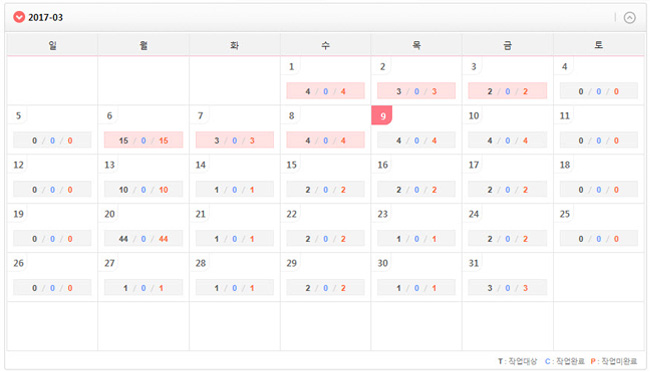This screenshot has width=650, height=372.
Task: Click the 1 / 0 / 1 badge on day 21
Action: coord(235,238)
